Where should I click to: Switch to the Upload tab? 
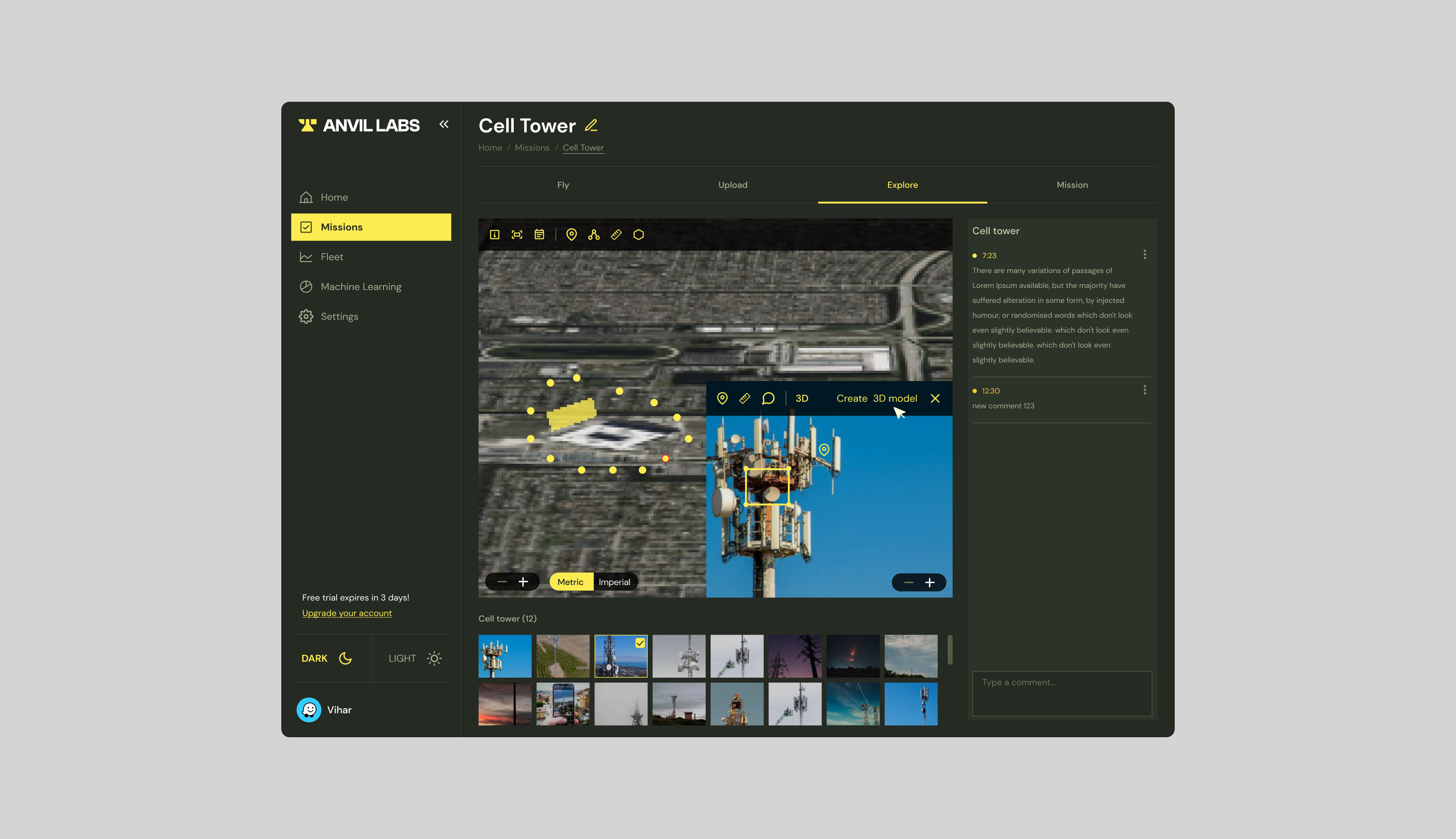tap(733, 185)
